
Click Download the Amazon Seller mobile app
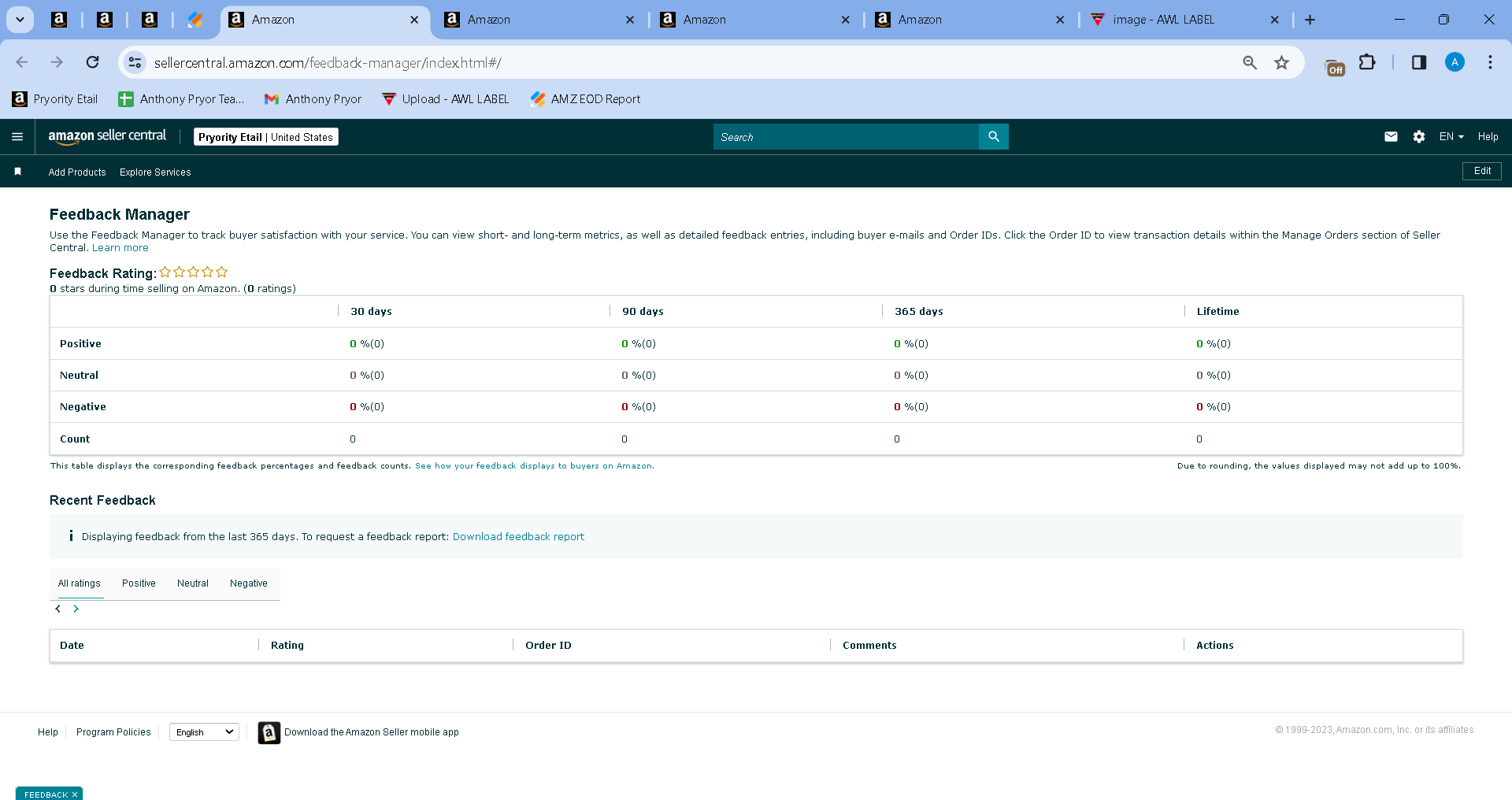372,732
